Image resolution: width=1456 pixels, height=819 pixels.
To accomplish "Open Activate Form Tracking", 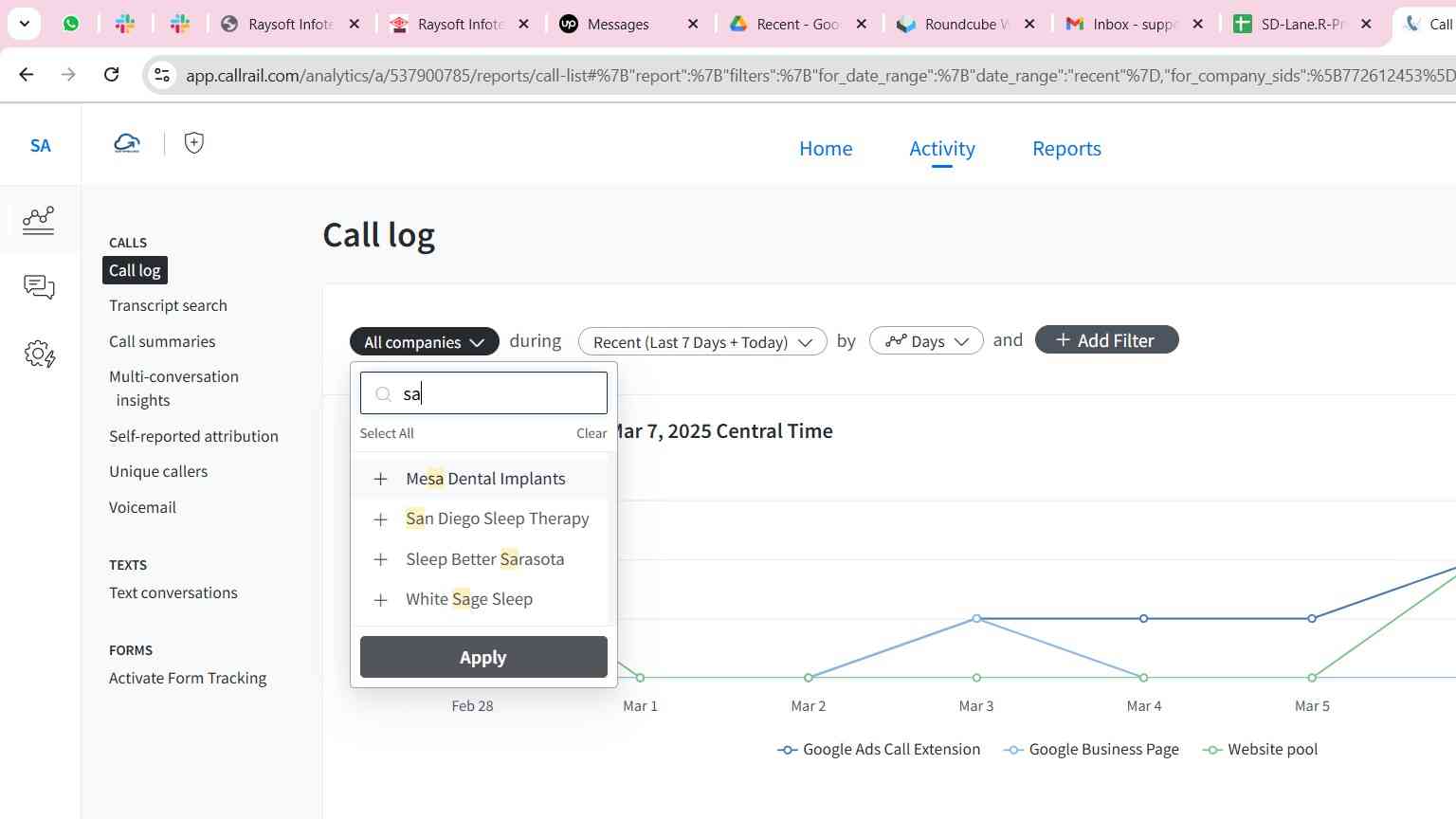I will point(188,678).
